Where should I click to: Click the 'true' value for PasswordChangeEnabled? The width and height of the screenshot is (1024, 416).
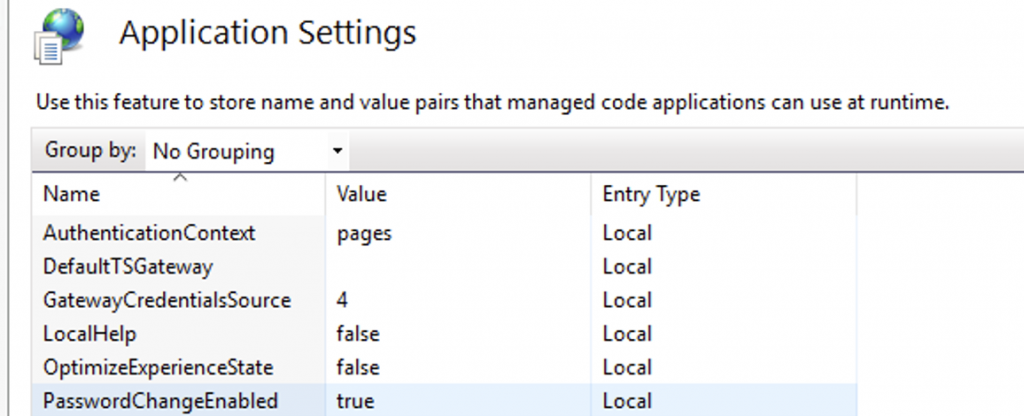coord(355,401)
